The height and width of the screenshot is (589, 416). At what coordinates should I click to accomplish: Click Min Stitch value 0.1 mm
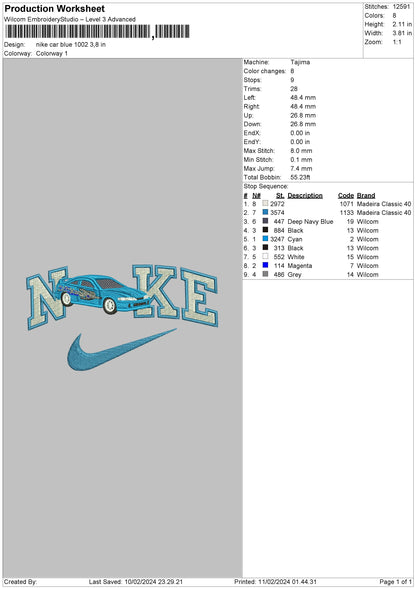coord(301,160)
